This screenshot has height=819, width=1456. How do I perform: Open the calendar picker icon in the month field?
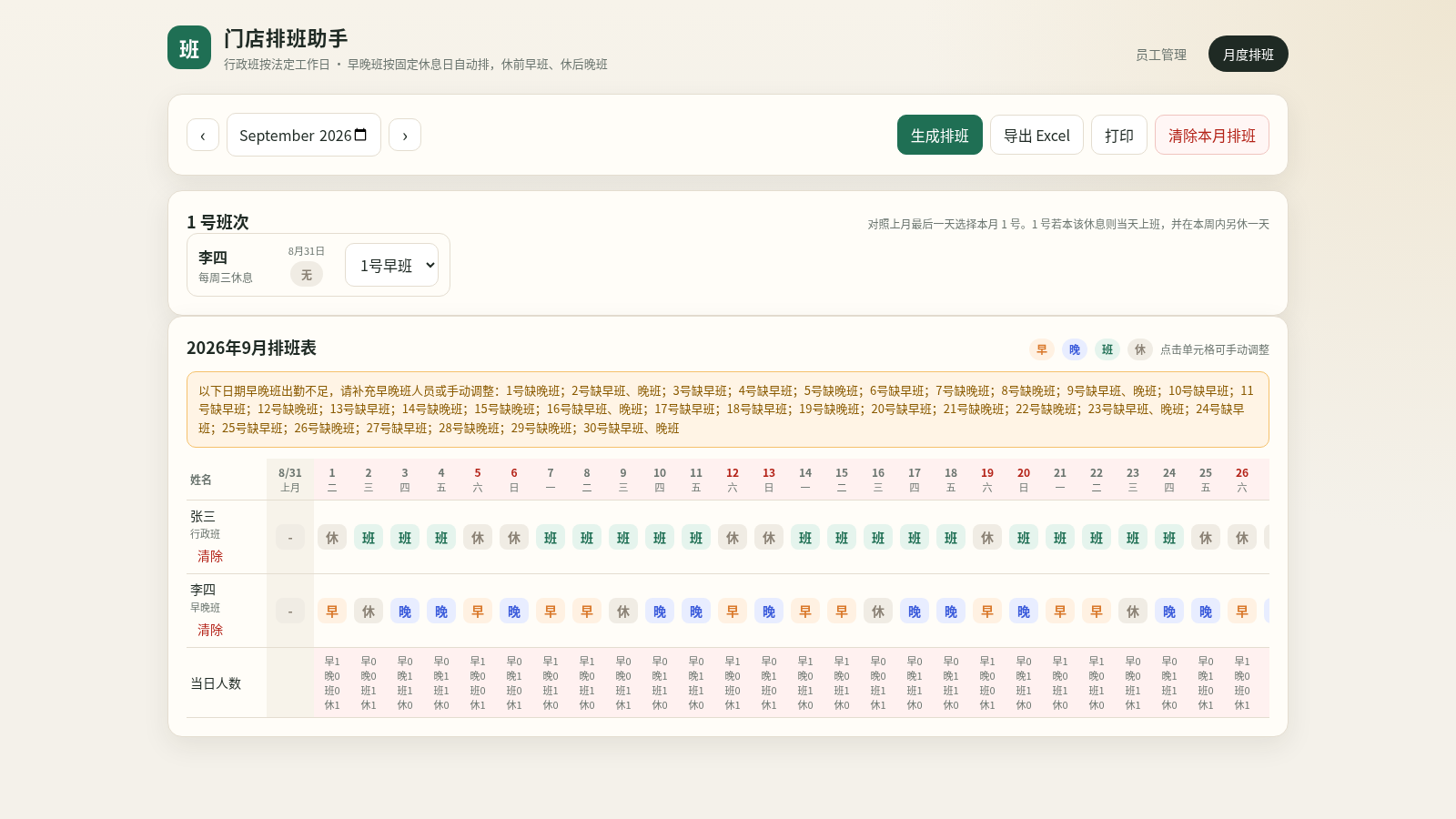(x=360, y=135)
